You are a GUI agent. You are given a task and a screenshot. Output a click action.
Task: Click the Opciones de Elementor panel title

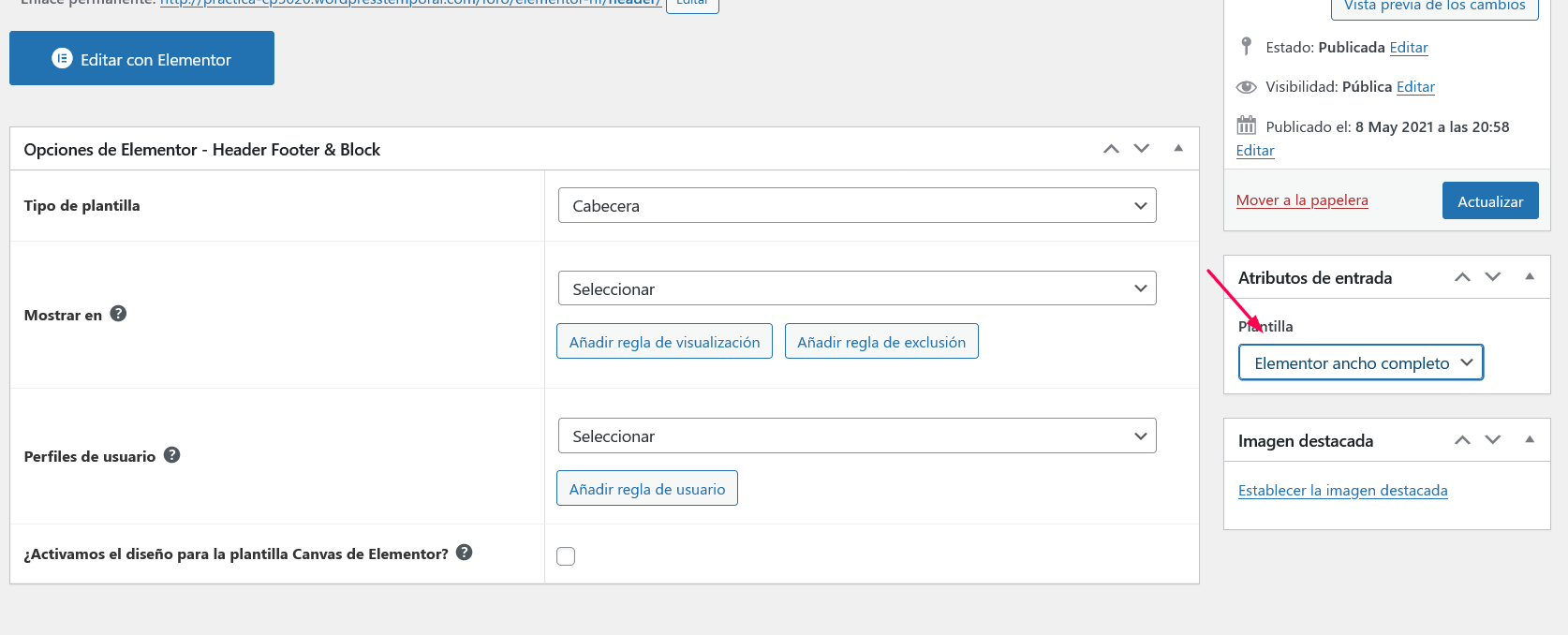[202, 150]
